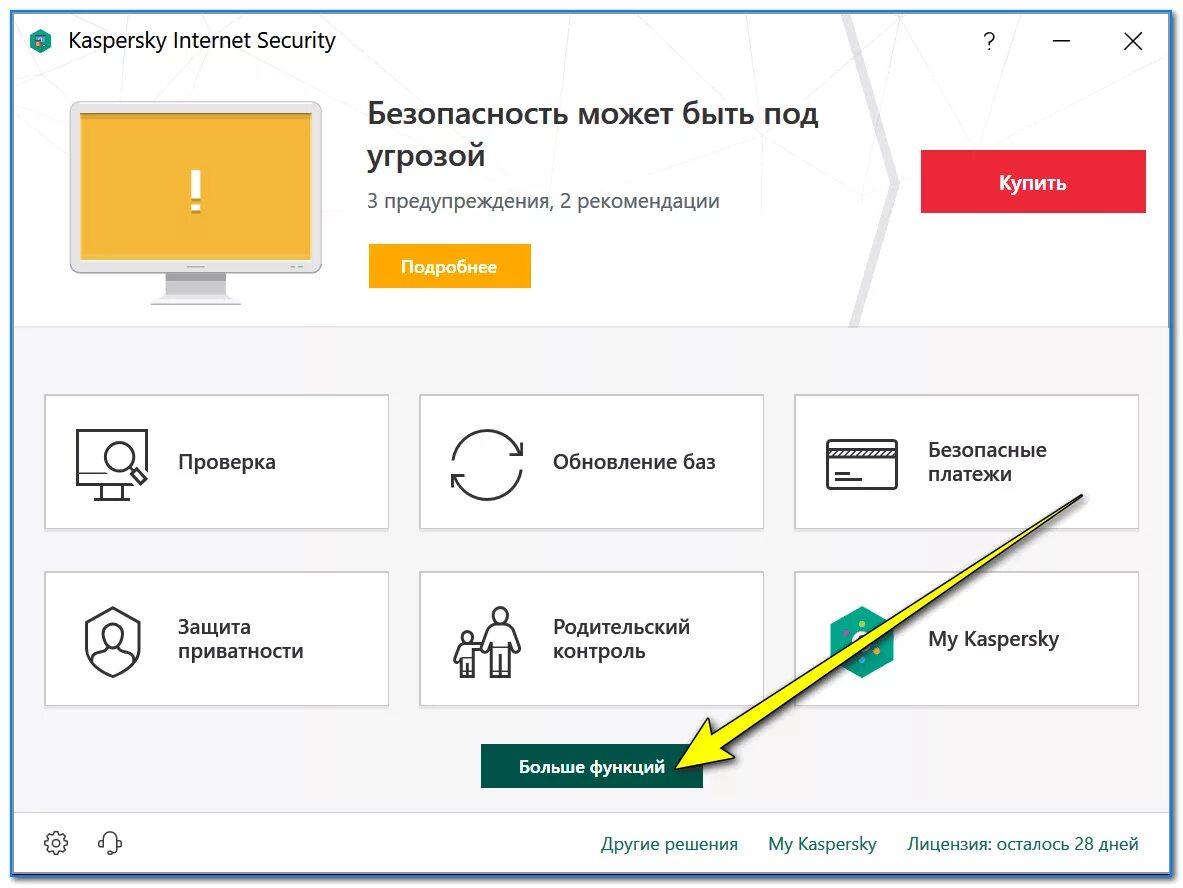Click My Kaspersky link in footer
The width and height of the screenshot is (1183, 888).
[x=822, y=843]
